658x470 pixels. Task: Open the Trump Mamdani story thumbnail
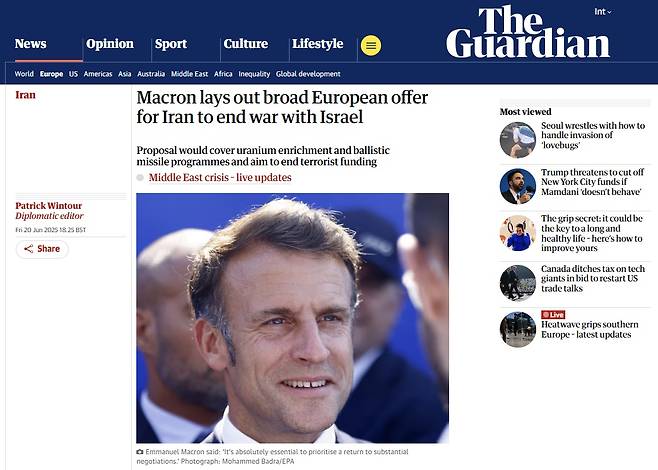(517, 185)
